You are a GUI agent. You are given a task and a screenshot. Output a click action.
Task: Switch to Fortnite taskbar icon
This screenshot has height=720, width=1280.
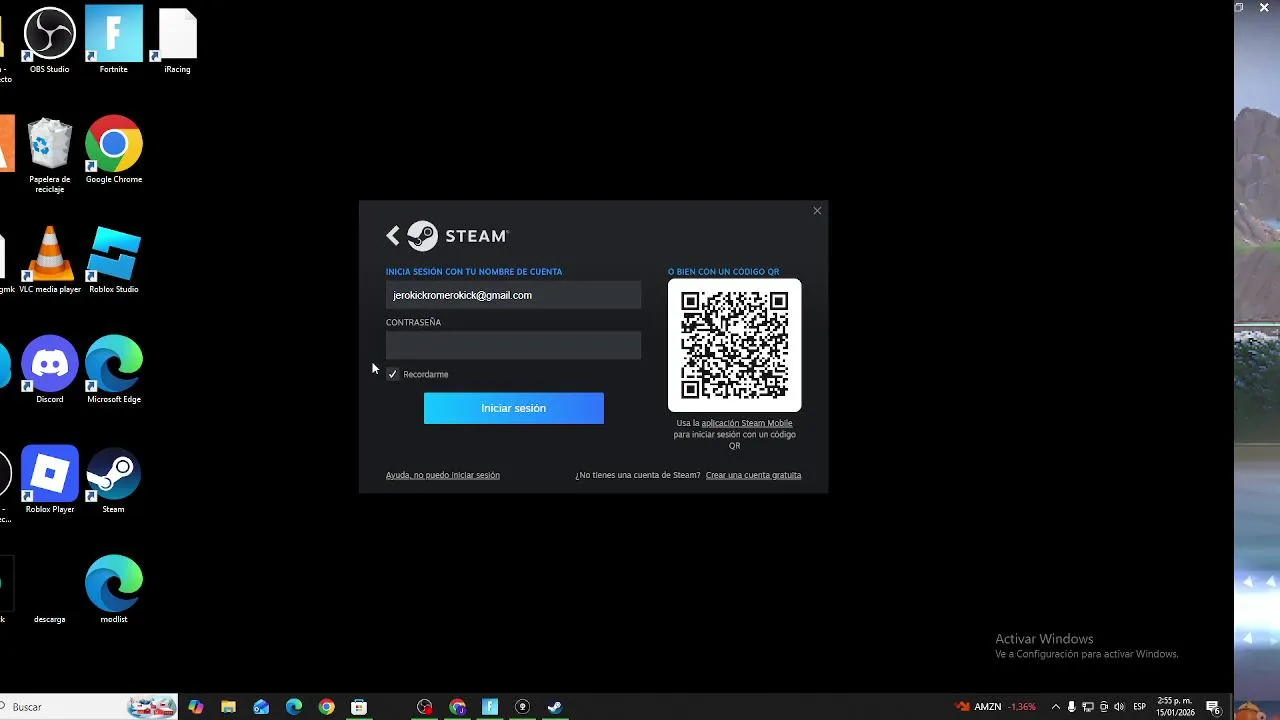coord(490,707)
